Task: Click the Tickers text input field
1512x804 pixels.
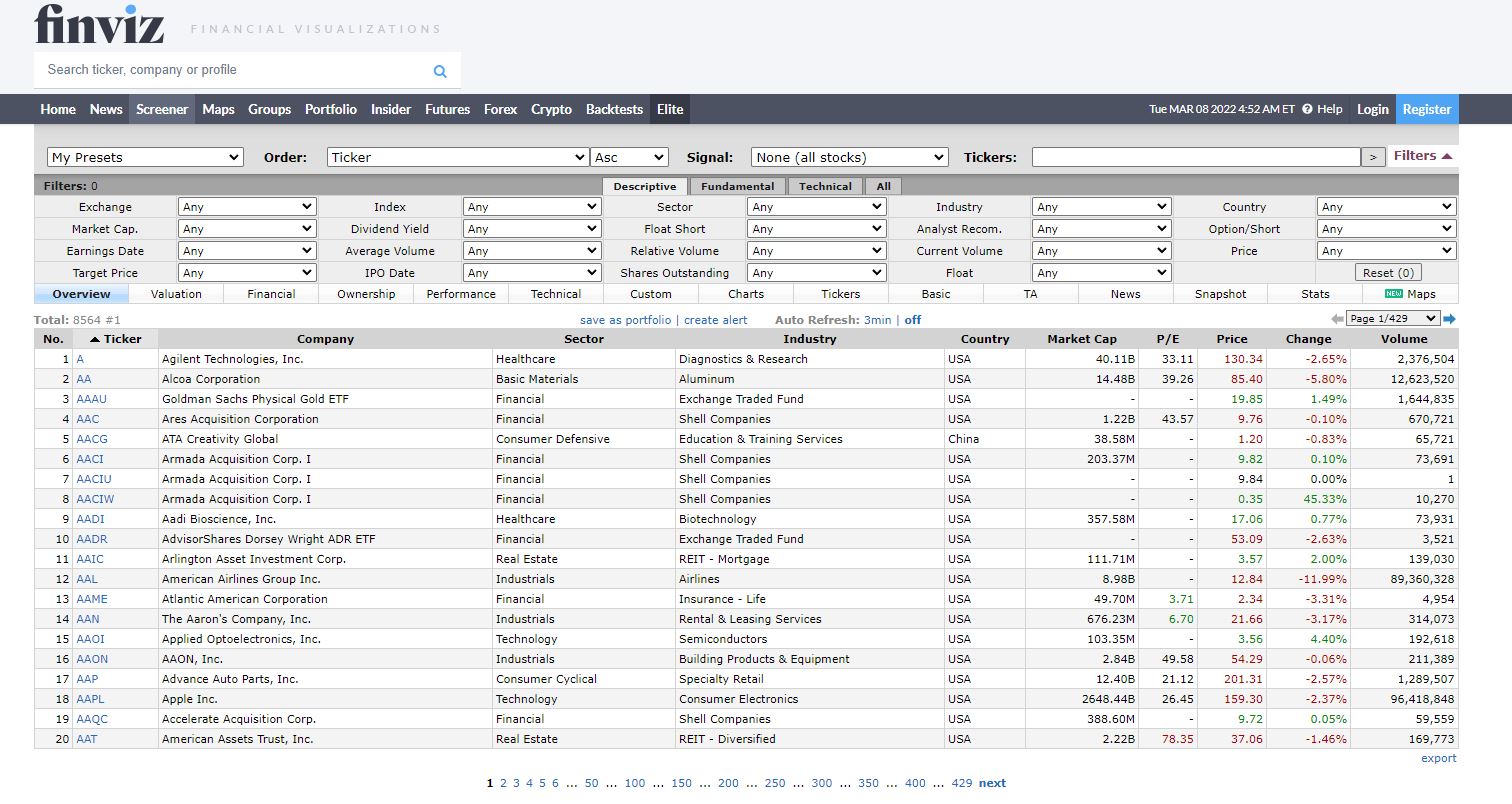Action: [x=1196, y=157]
